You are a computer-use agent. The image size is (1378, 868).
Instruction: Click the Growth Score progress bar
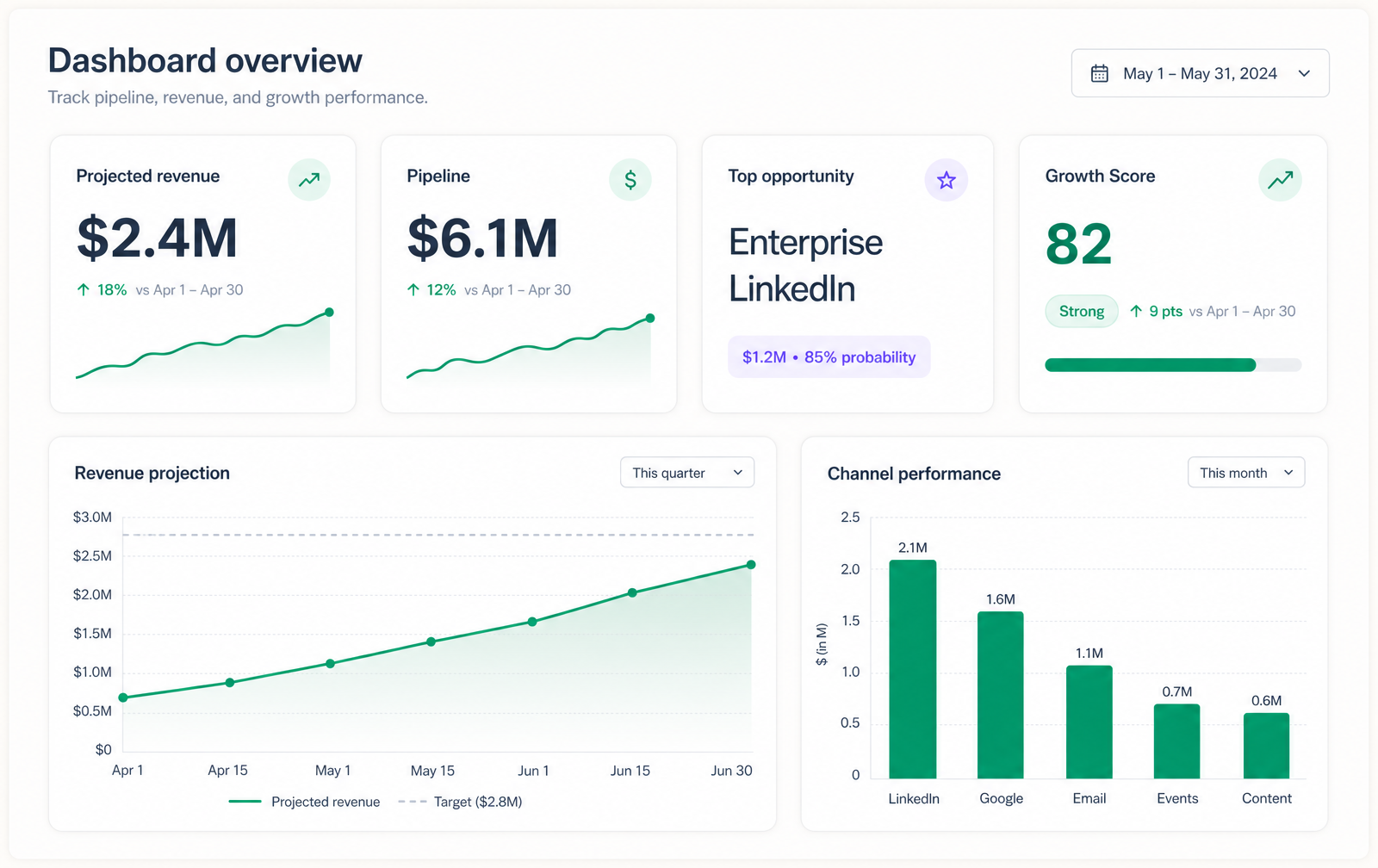click(x=1173, y=365)
